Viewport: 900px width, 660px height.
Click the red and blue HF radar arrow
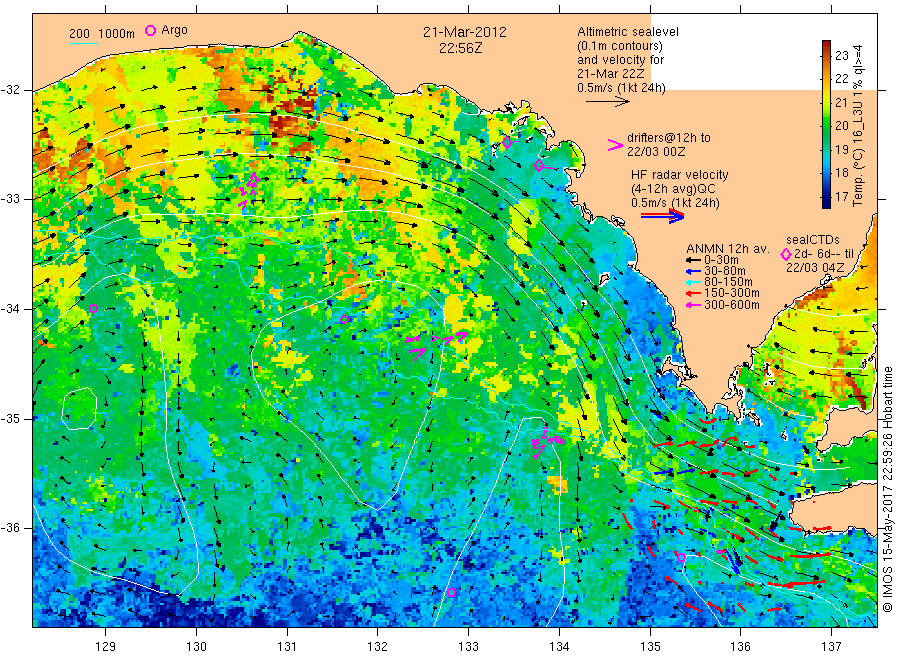pyautogui.click(x=662, y=216)
